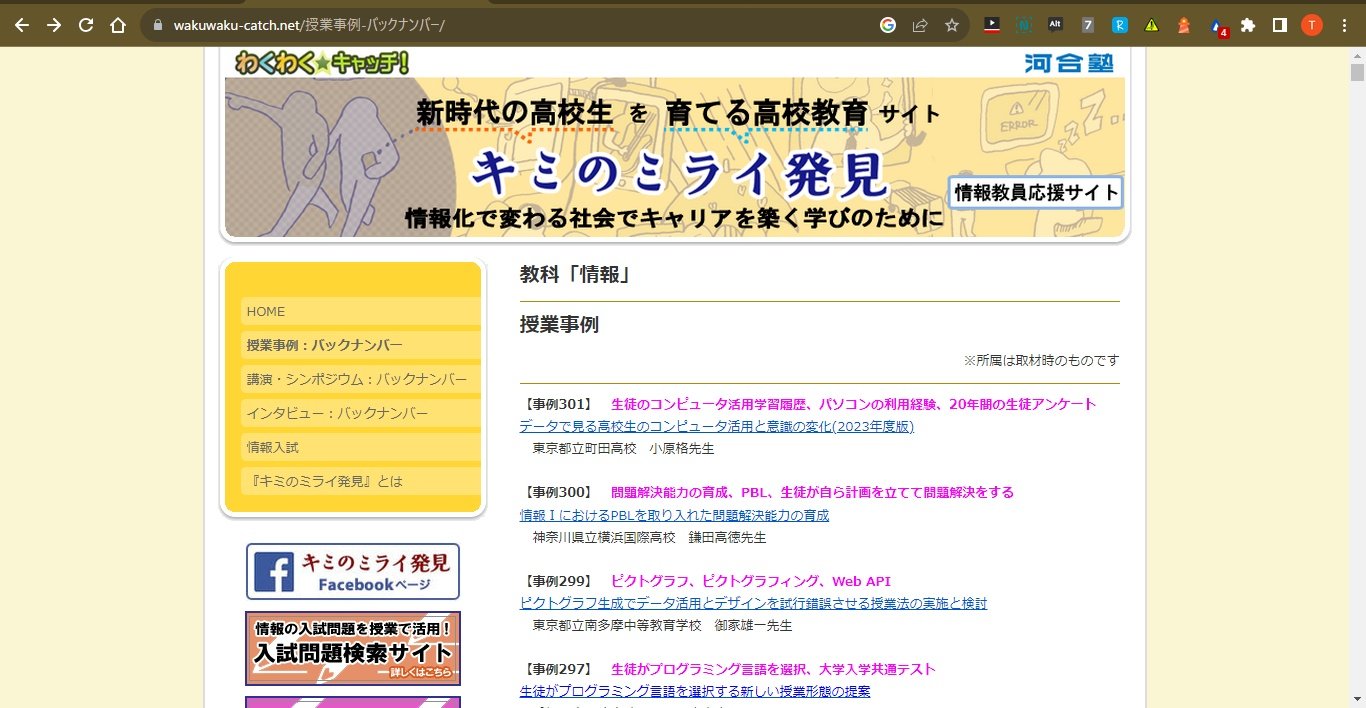Visit the キミのミライ発見 Facebook page banner
Screen dimensions: 1366x708
tap(352, 572)
